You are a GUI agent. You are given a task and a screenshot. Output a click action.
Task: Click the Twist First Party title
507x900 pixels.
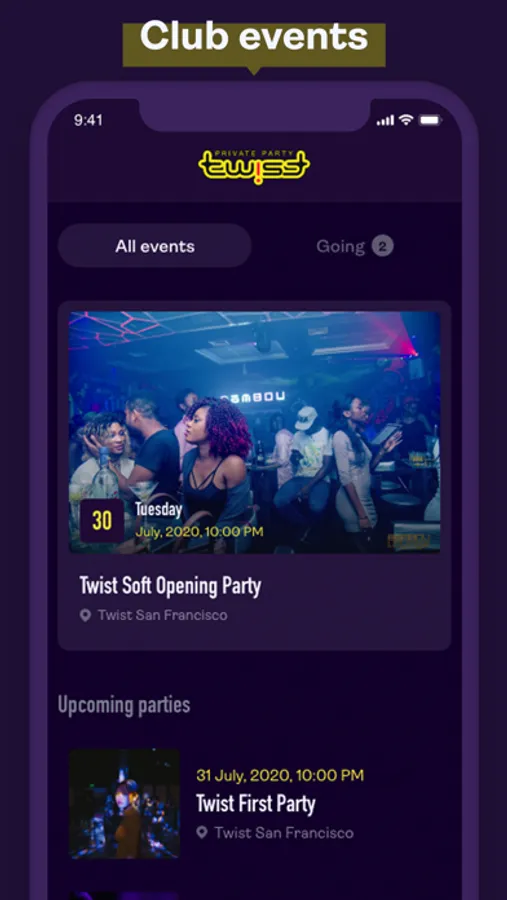[x=256, y=804]
